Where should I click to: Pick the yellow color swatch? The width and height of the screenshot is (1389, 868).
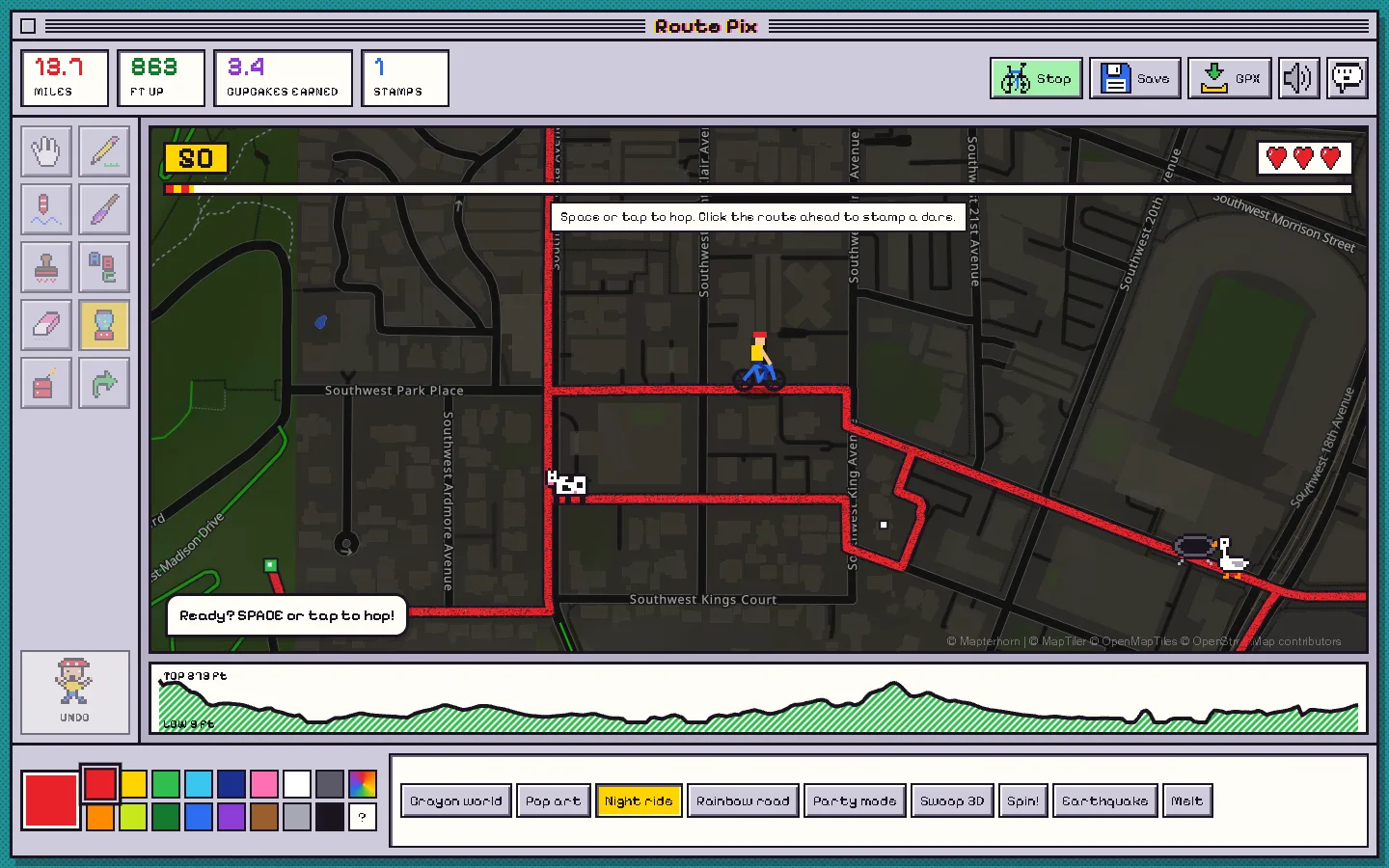(134, 784)
